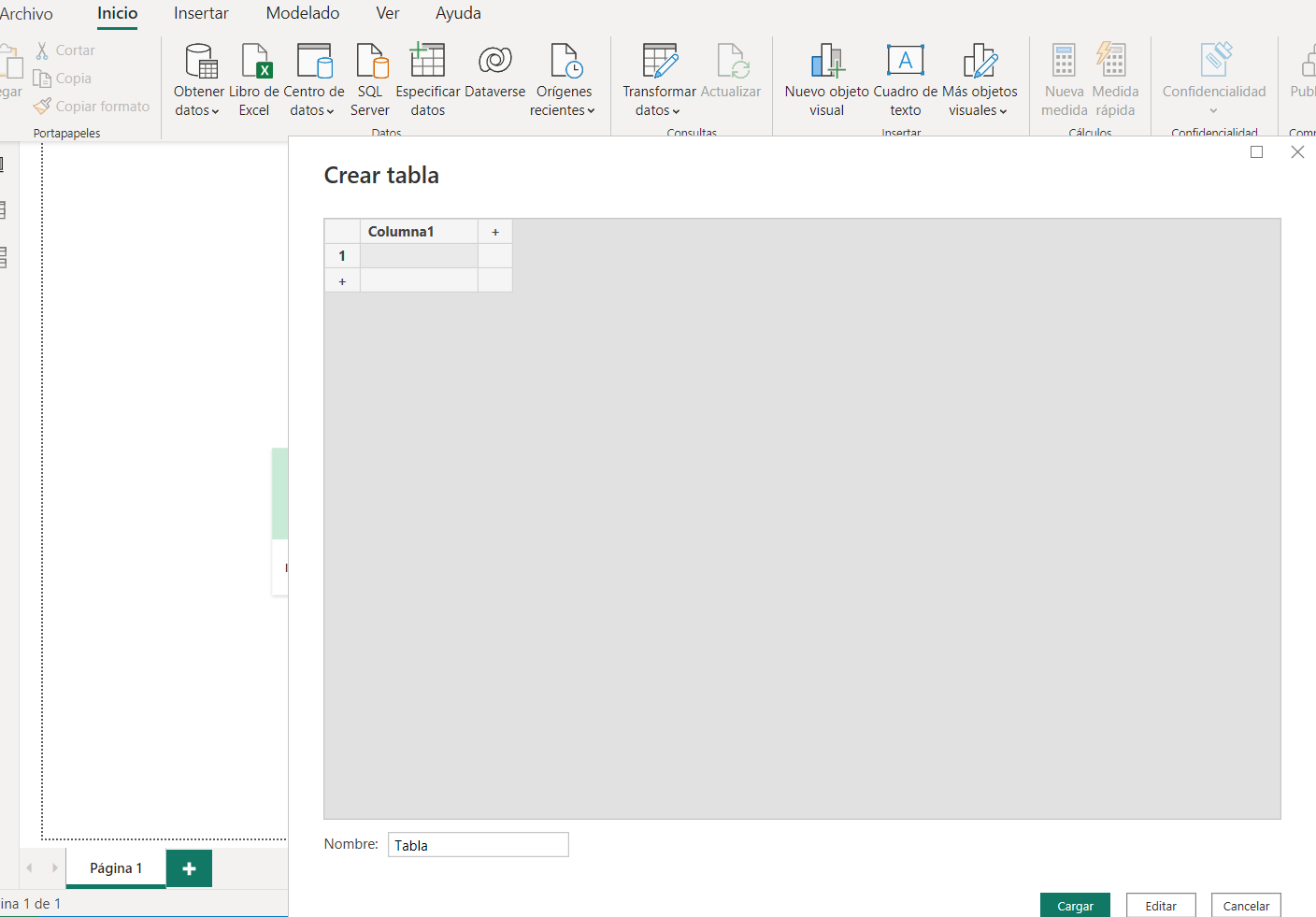Click the Confidencialidad label icon
The height and width of the screenshot is (917, 1316).
coord(1216,59)
